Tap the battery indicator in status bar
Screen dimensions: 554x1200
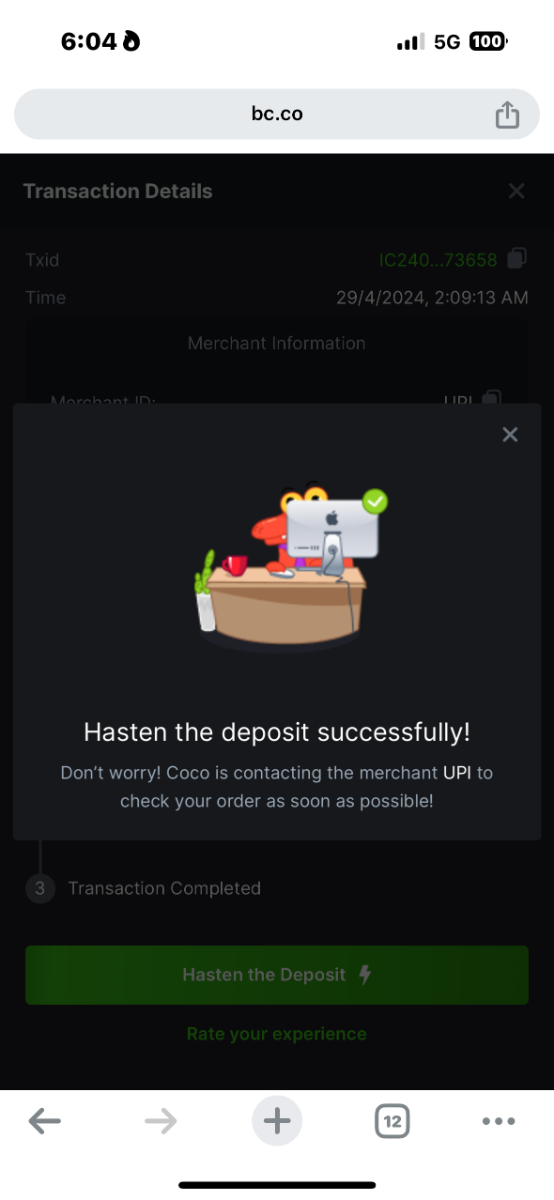[487, 42]
